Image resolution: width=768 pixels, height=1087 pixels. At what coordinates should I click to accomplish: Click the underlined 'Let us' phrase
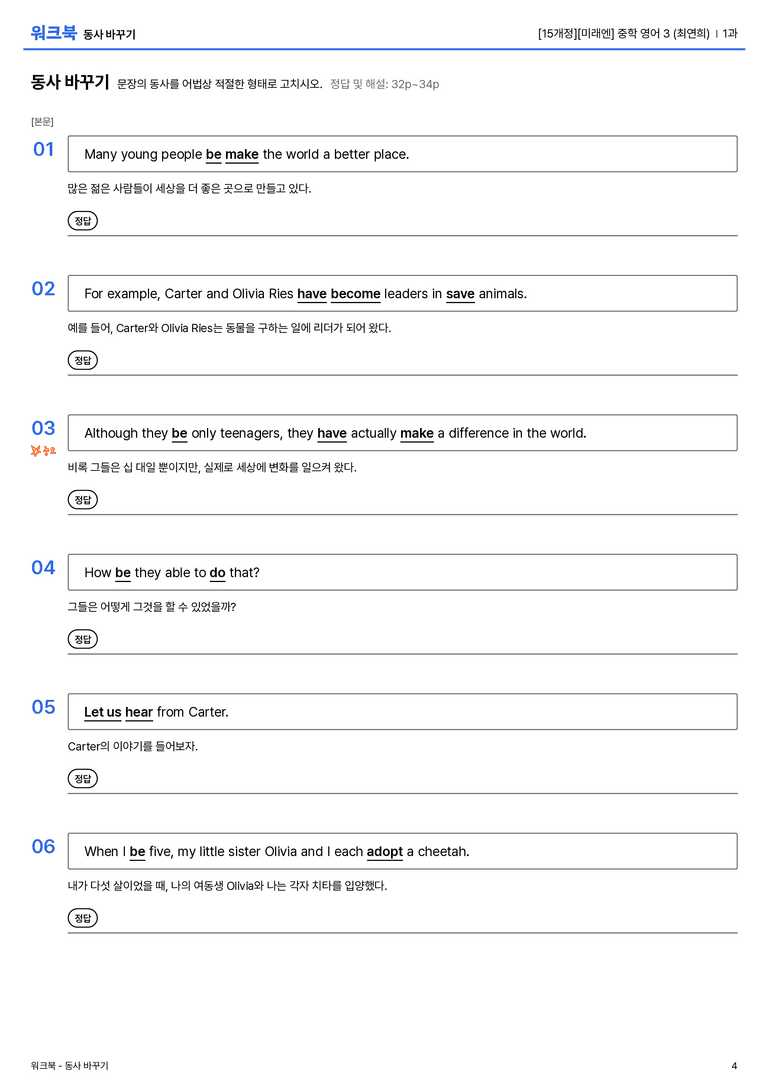click(103, 712)
